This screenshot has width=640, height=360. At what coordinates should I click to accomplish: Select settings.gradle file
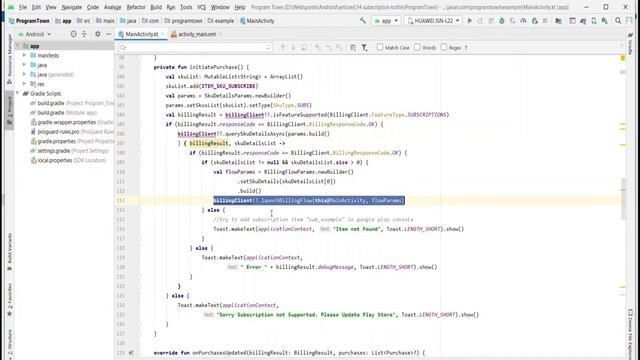click(x=69, y=151)
